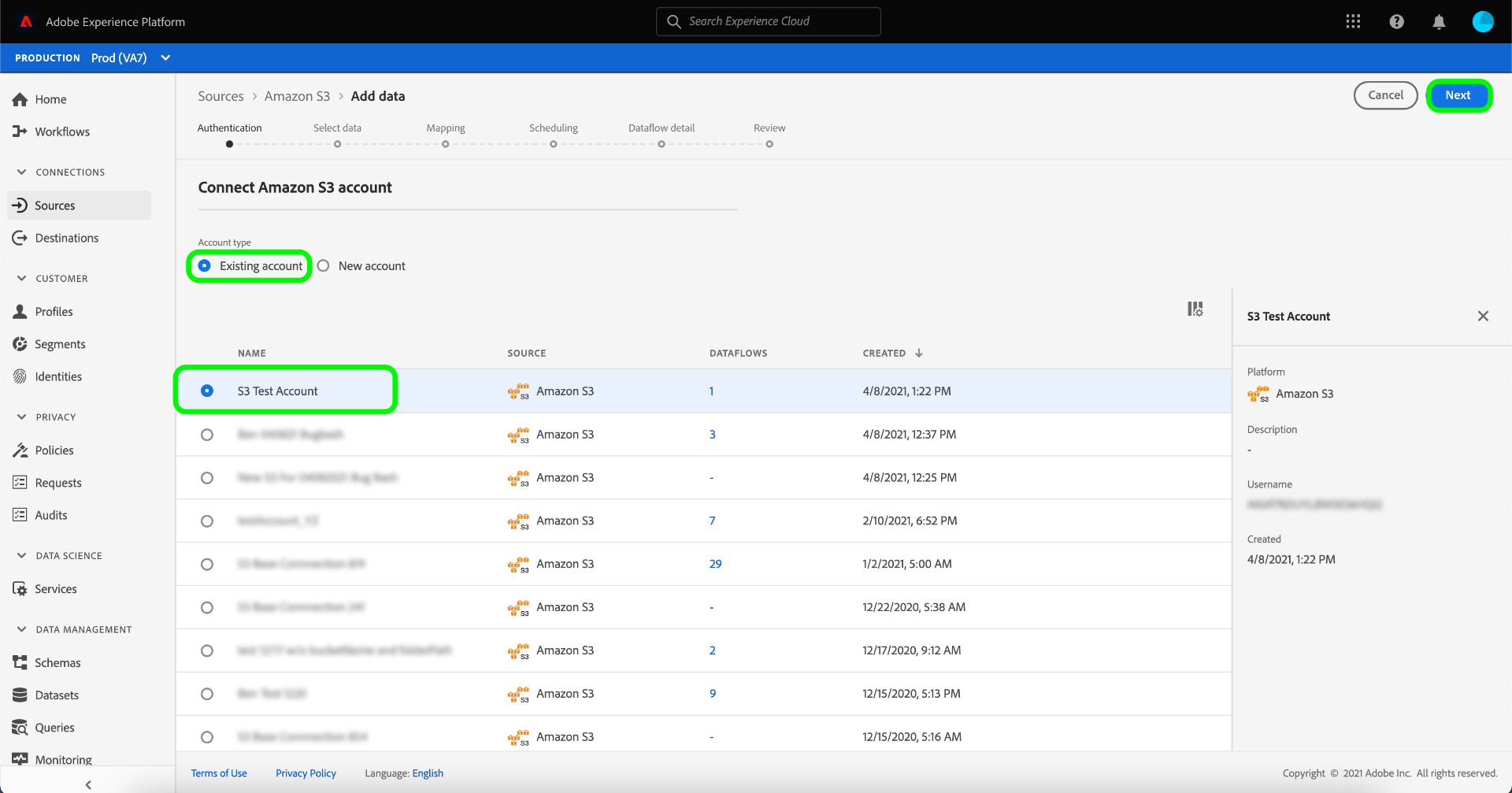Select the account created 1/2/2021, 5:00 AM

207,565
